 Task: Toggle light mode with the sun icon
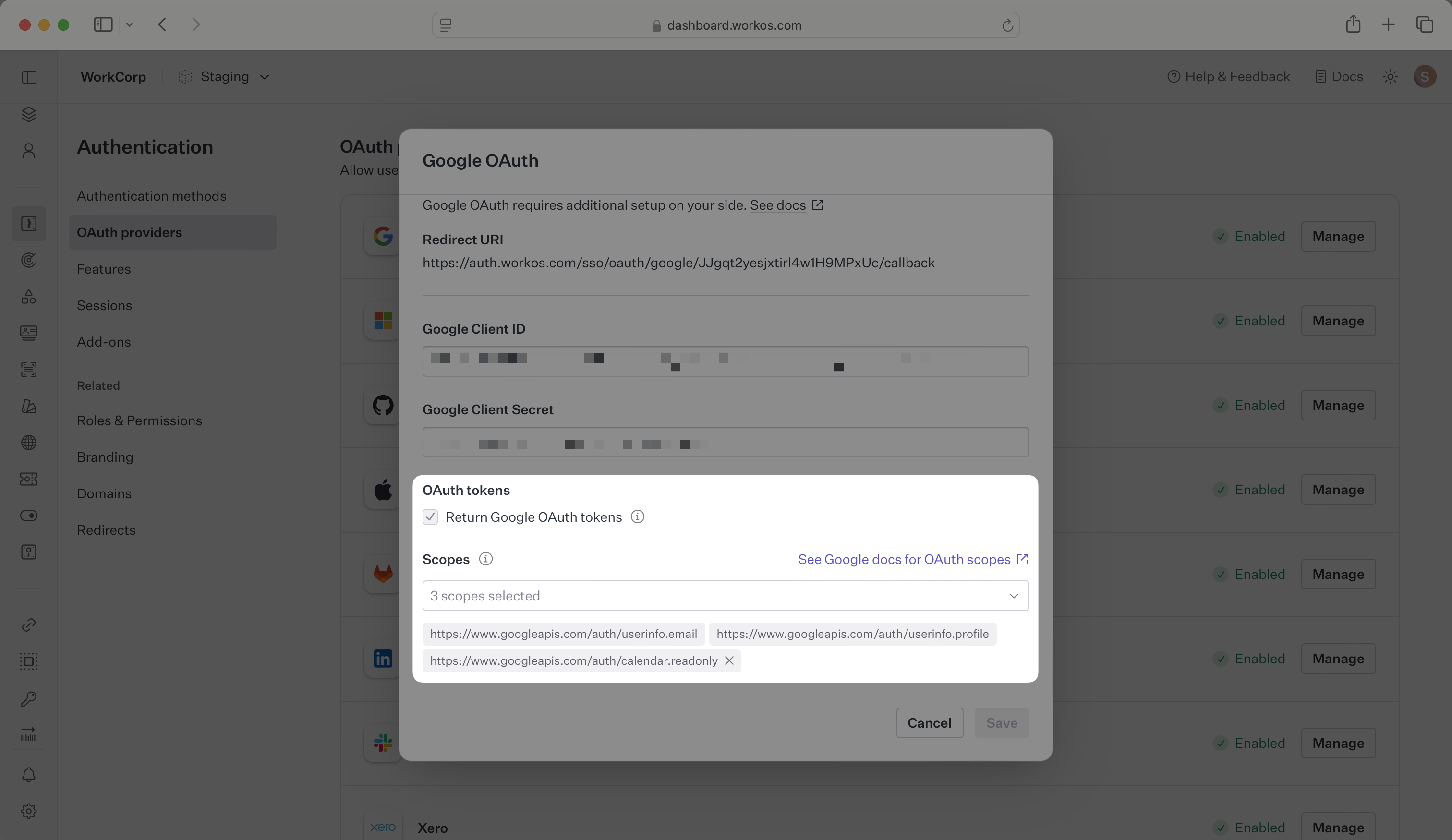(1391, 77)
